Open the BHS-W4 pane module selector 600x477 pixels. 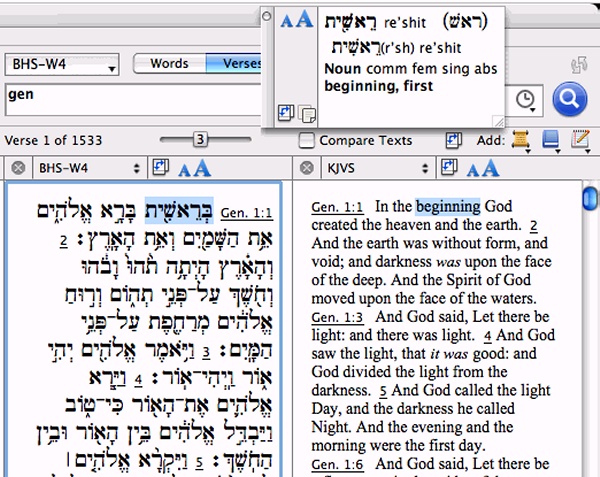89,168
